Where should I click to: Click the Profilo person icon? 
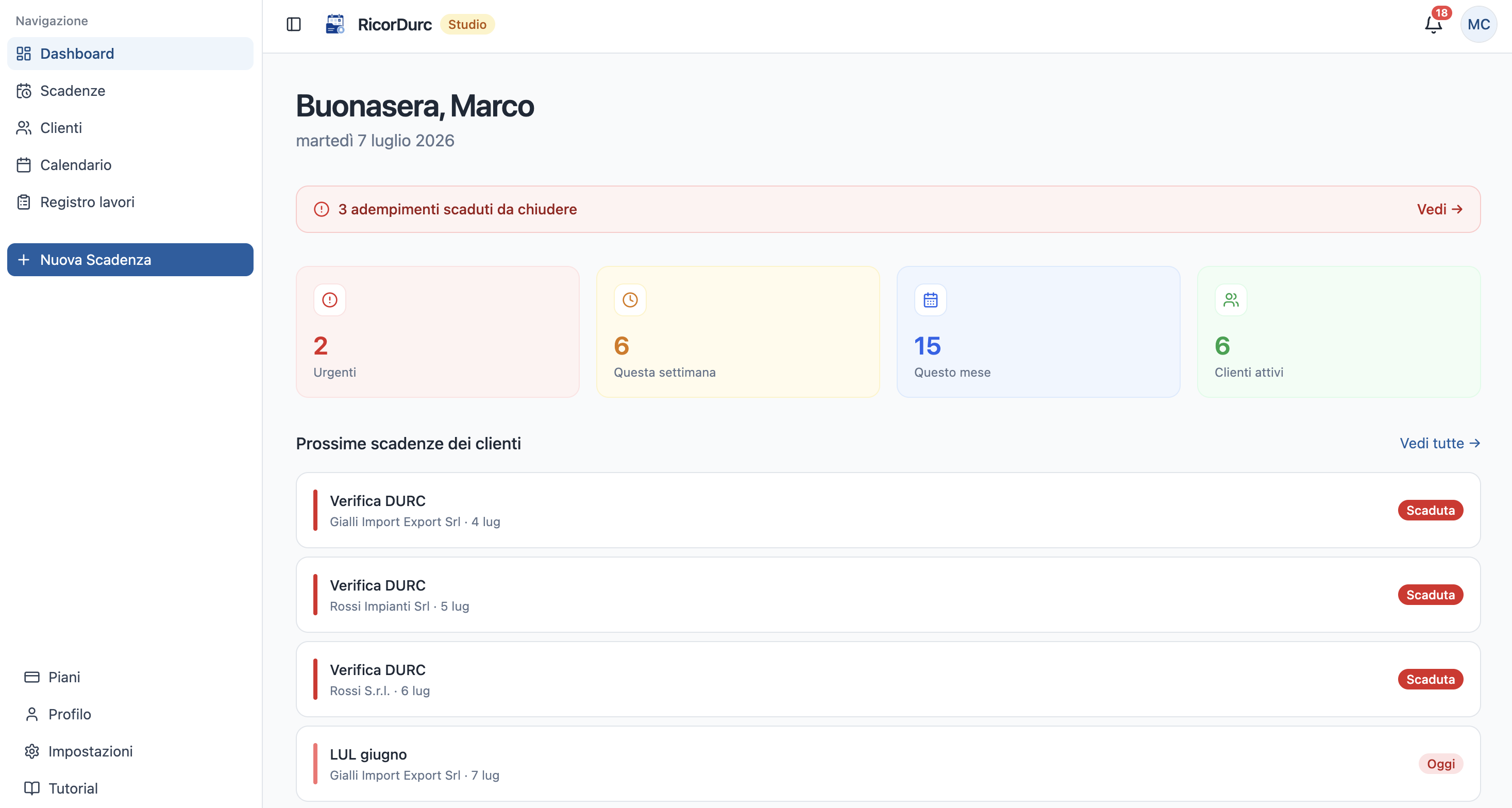32,714
